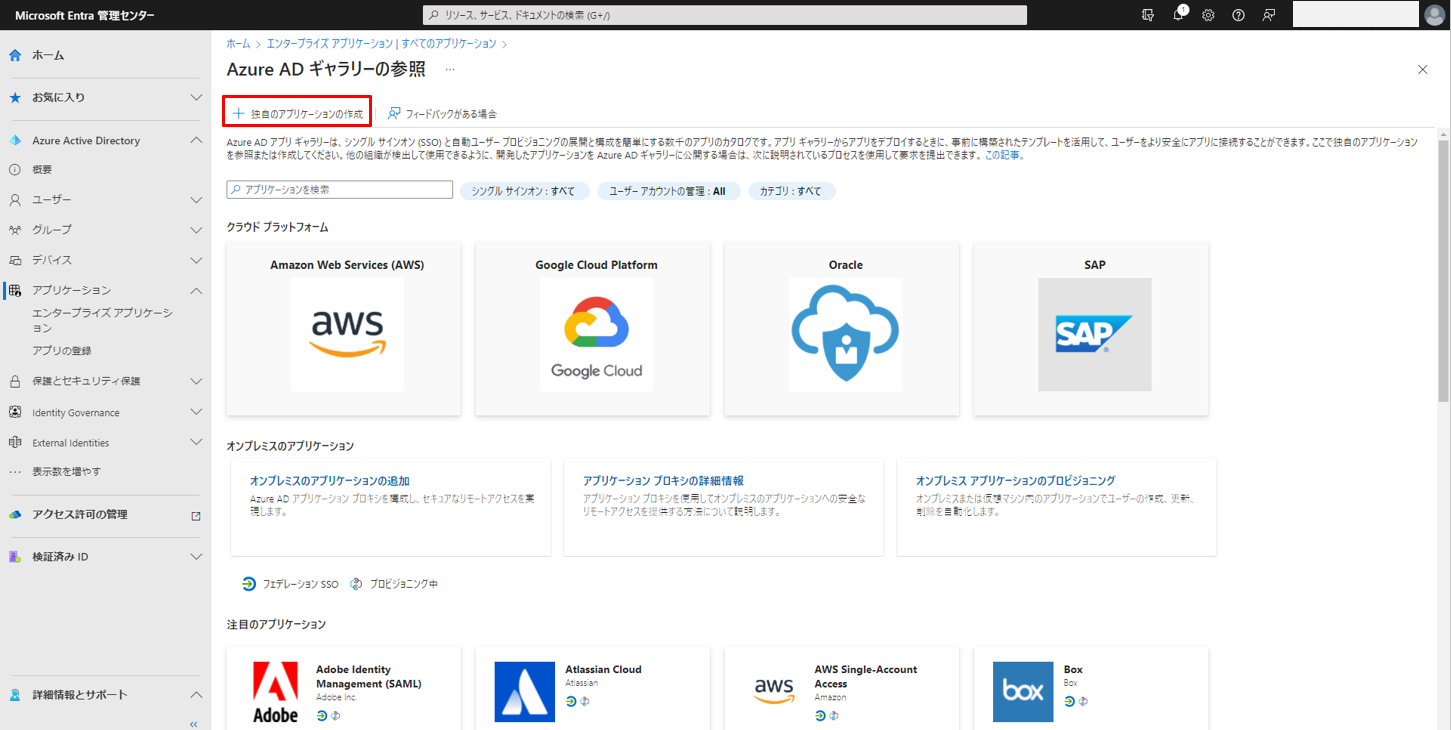Image resolution: width=1451 pixels, height=730 pixels.
Task: Open オンプレミス アプリケーションのプロビジョニング link
Action: (x=1015, y=481)
